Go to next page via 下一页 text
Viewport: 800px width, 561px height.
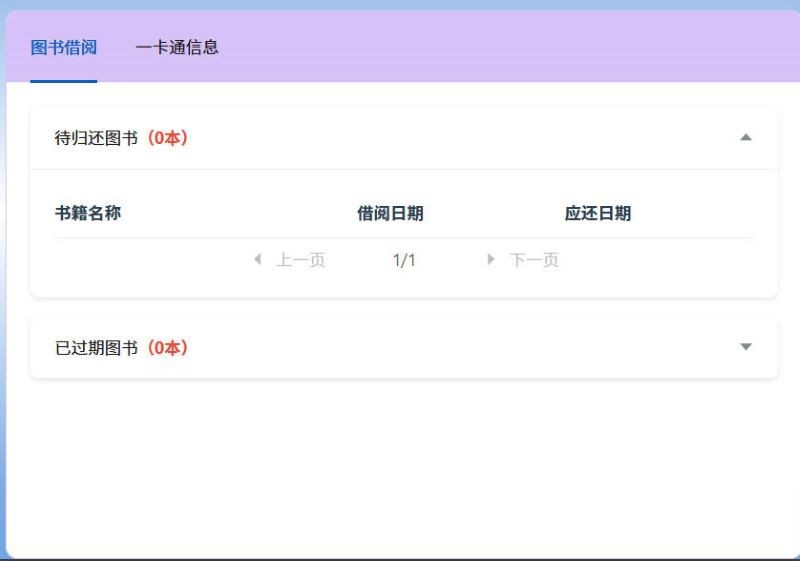point(534,260)
